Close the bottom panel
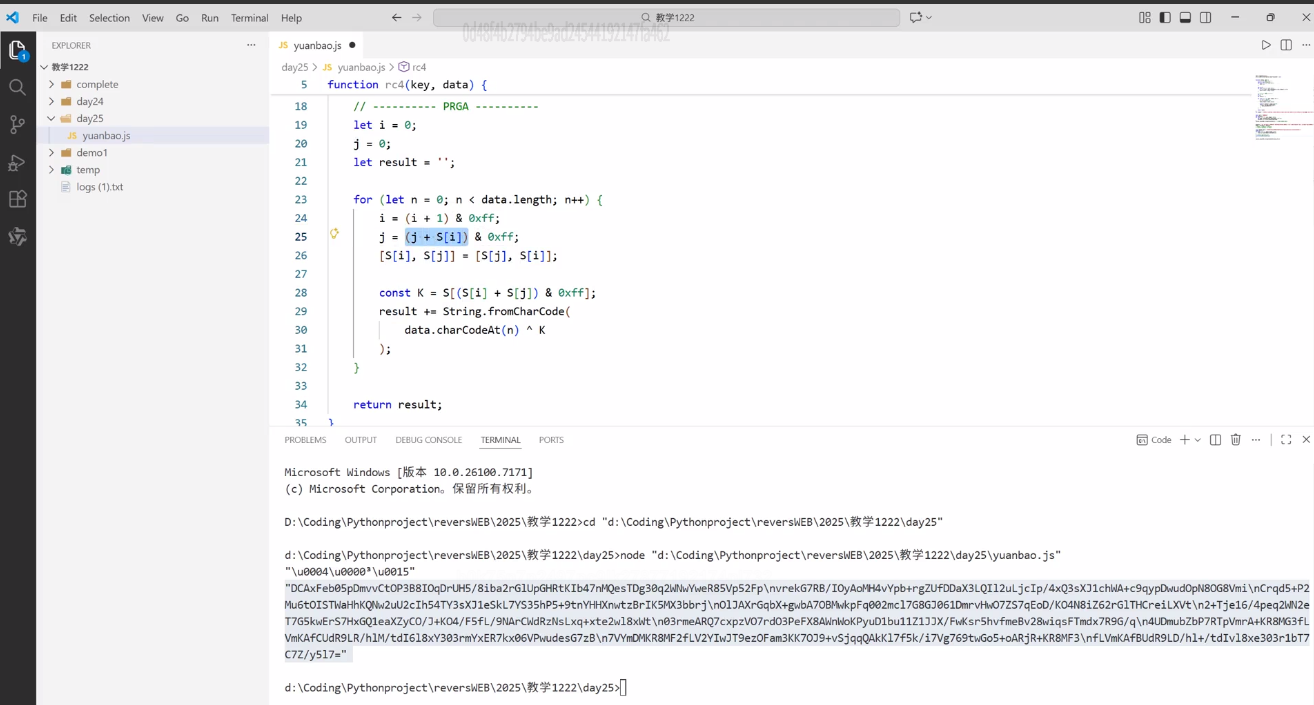This screenshot has width=1314, height=705. 1305,440
